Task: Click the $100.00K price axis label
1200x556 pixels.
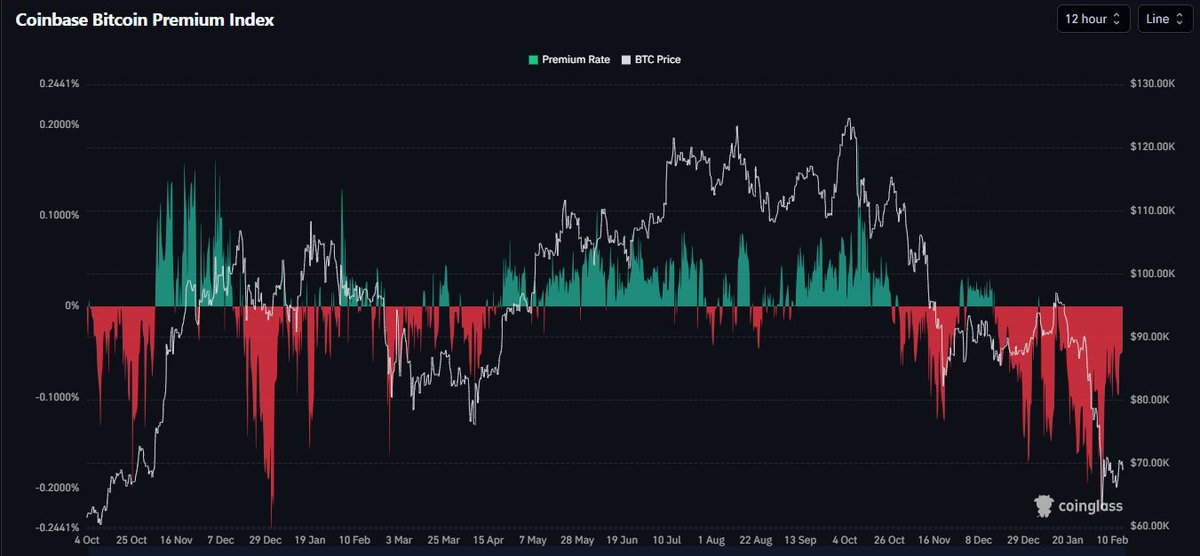Action: point(1151,274)
